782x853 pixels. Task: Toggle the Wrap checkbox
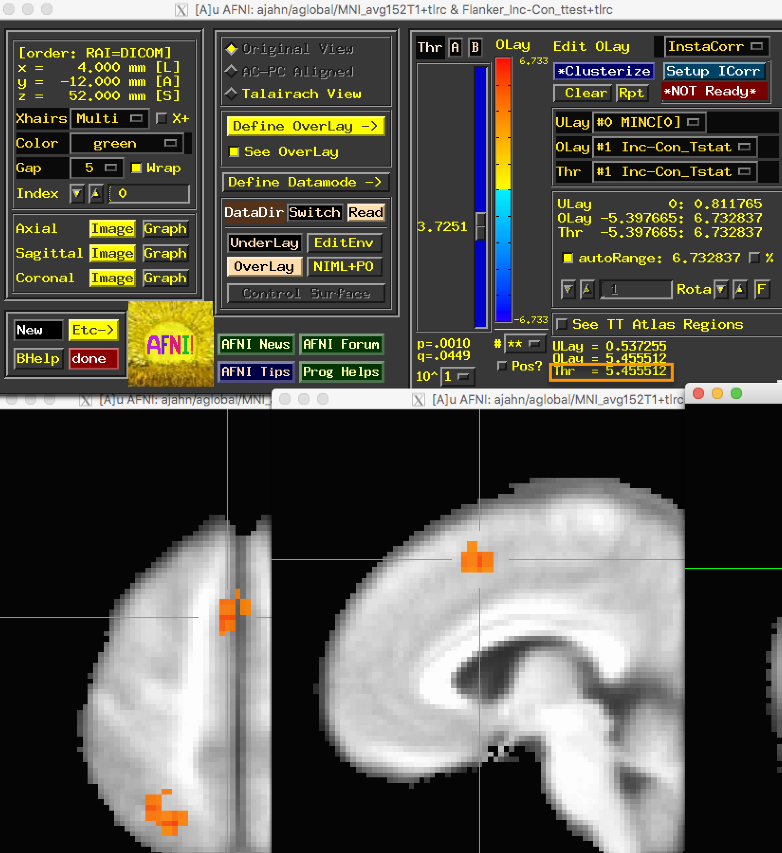click(137, 168)
